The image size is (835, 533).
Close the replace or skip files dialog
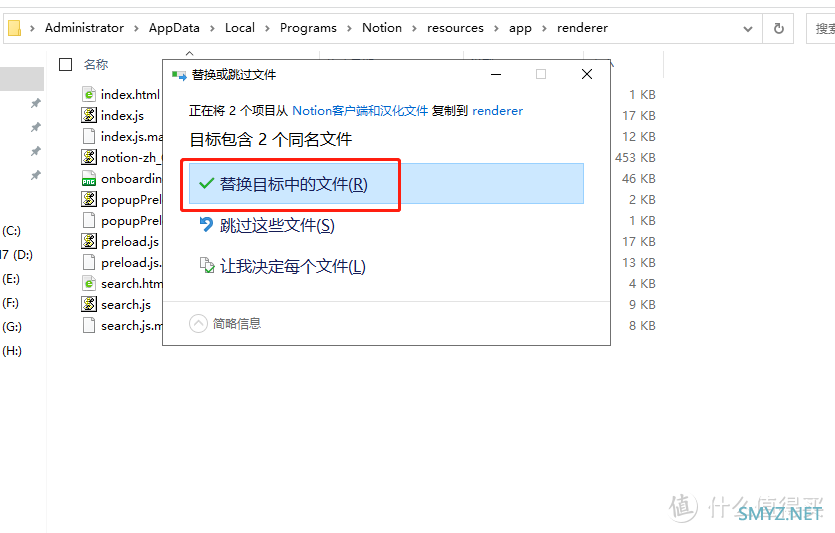(587, 74)
